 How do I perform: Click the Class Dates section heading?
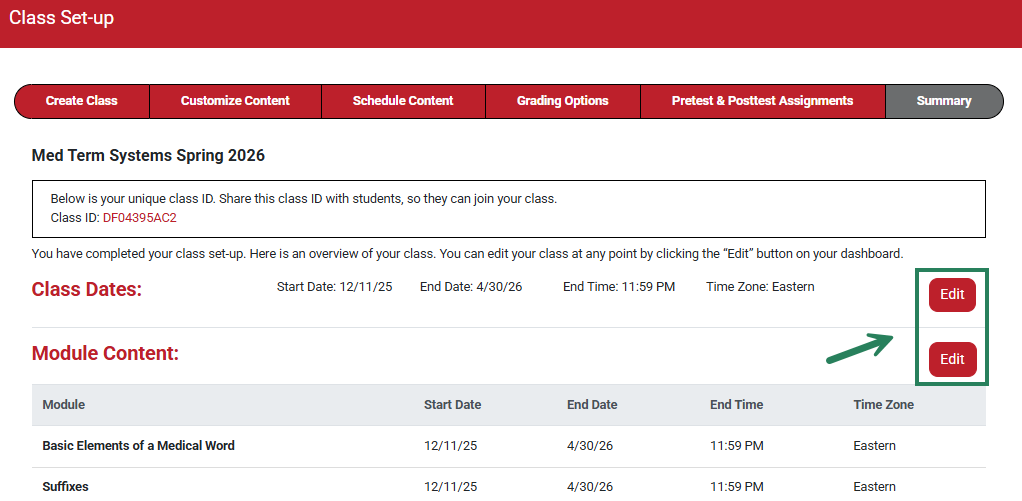tap(87, 290)
